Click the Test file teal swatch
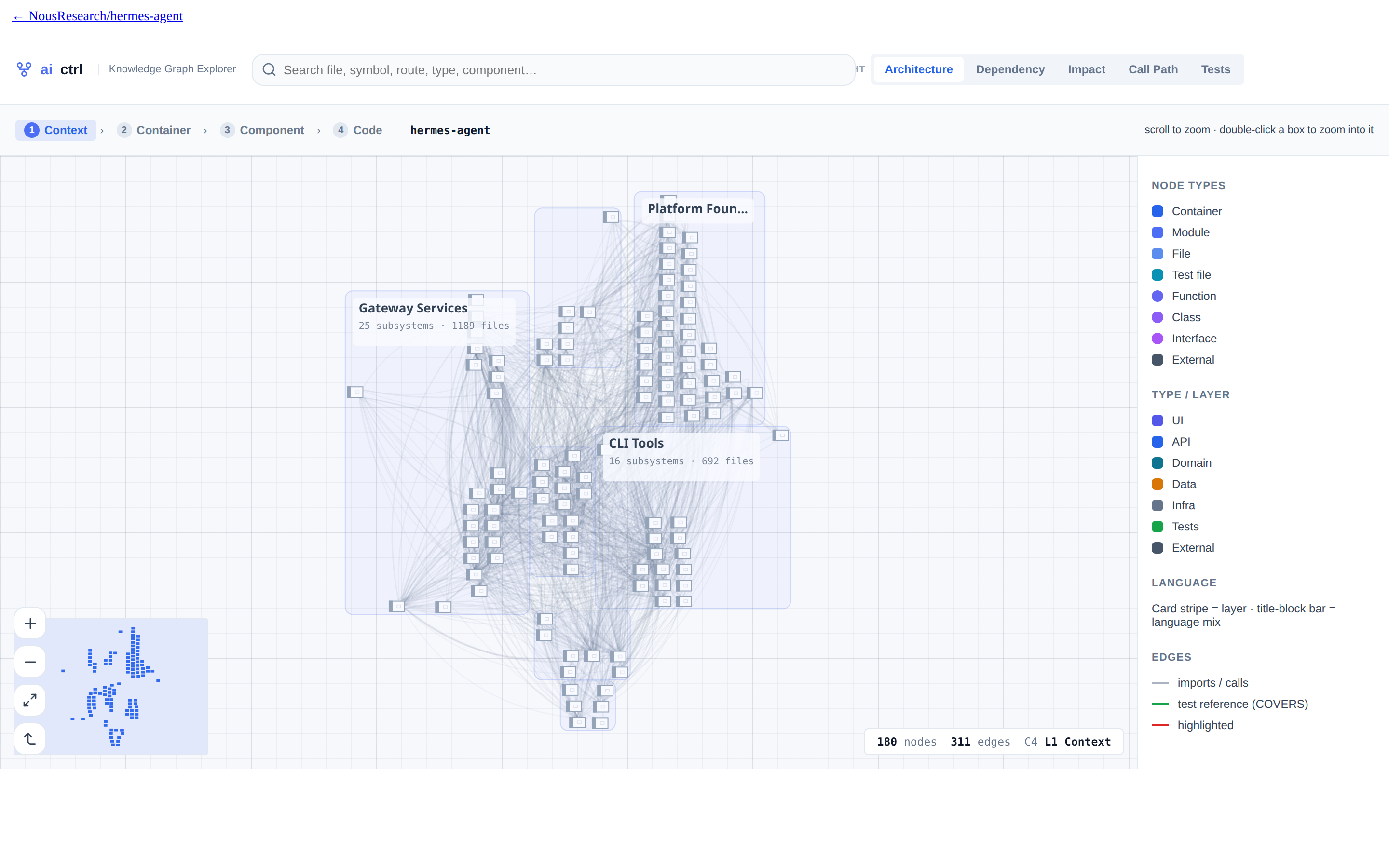Screen dimensions: 1389x868 pos(1157,275)
